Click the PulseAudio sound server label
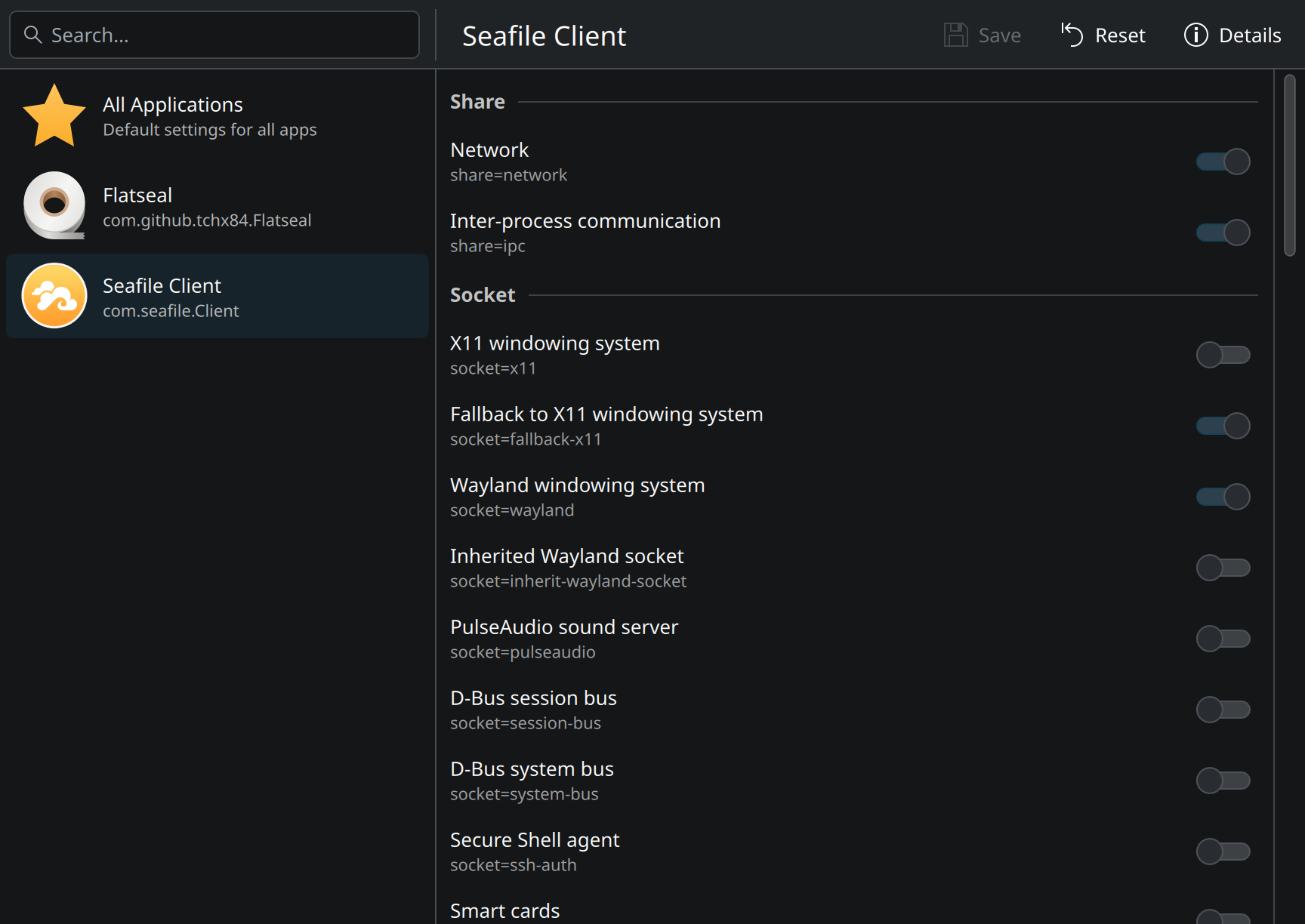Image resolution: width=1305 pixels, height=924 pixels. pos(564,627)
